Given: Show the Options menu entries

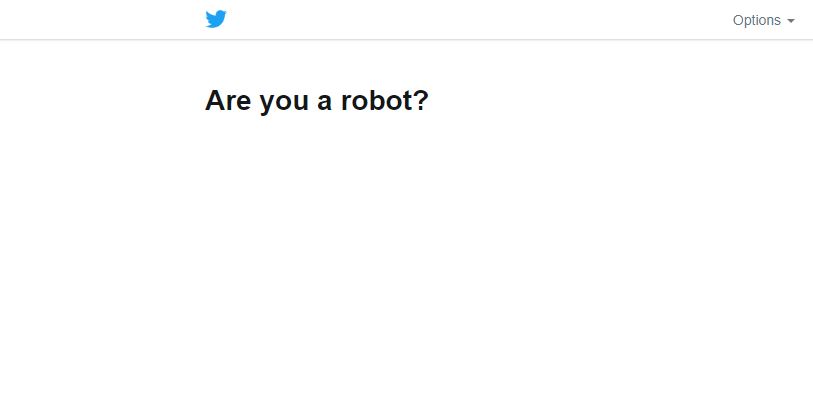Looking at the screenshot, I should click(763, 20).
